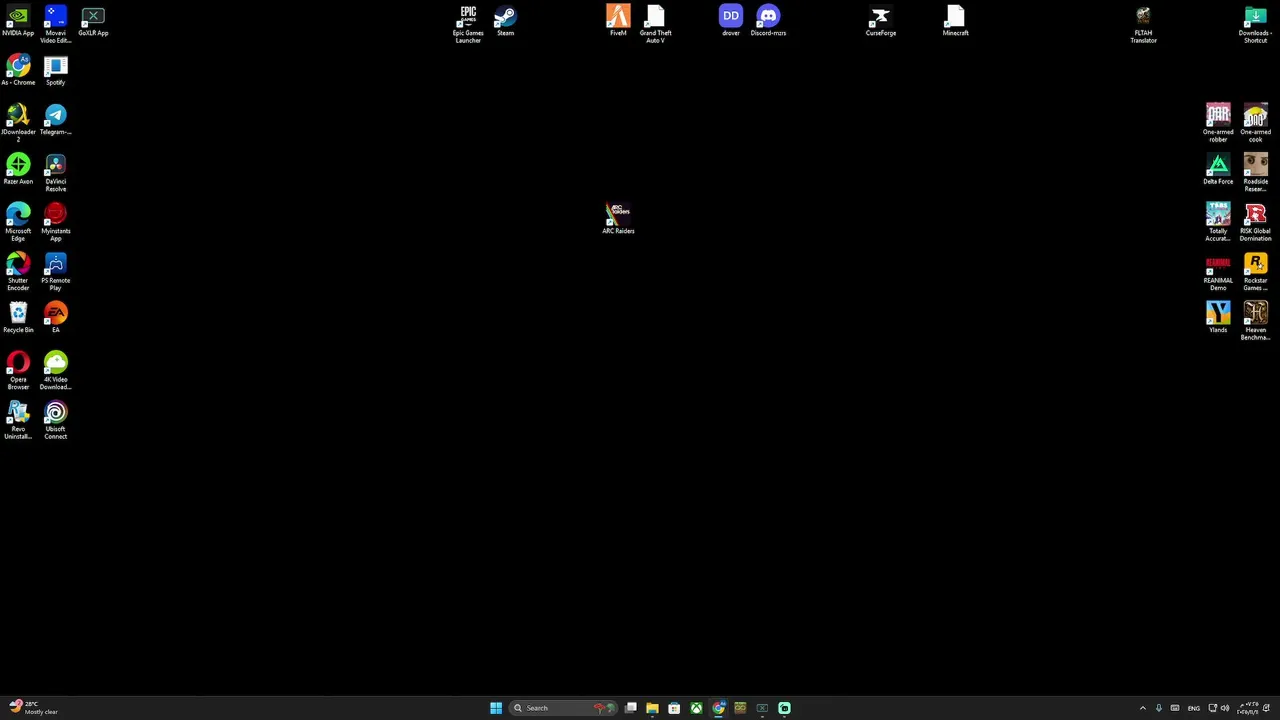
Task: Select the Movavi Video Editor shortcut
Action: 55,24
